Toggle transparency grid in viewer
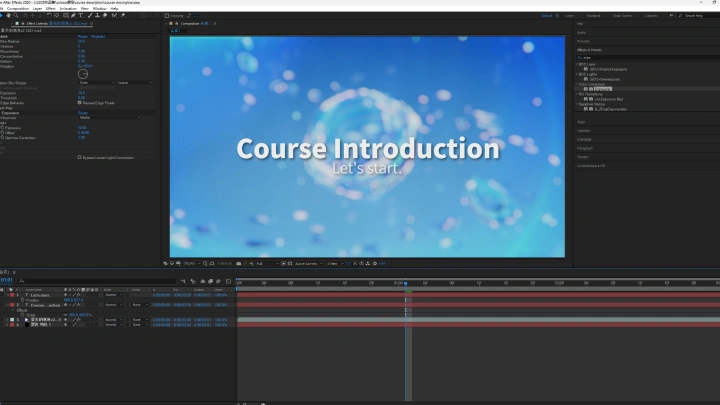 pyautogui.click(x=290, y=264)
